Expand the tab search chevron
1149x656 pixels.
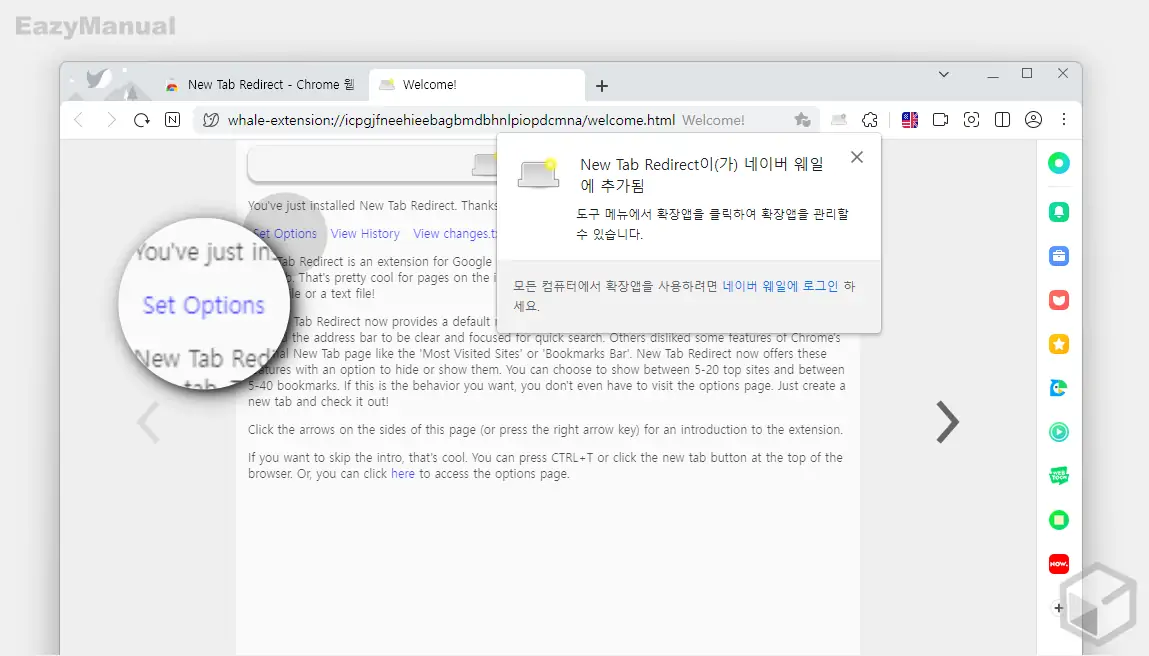[x=944, y=74]
